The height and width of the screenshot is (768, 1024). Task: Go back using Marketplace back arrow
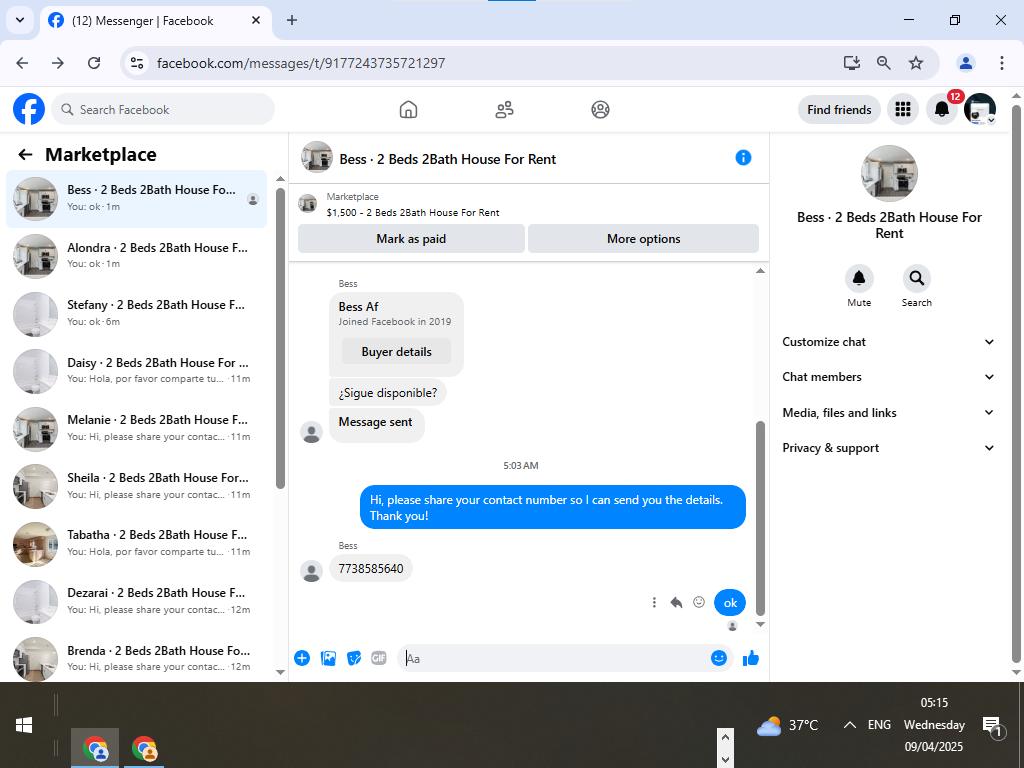[x=25, y=155]
